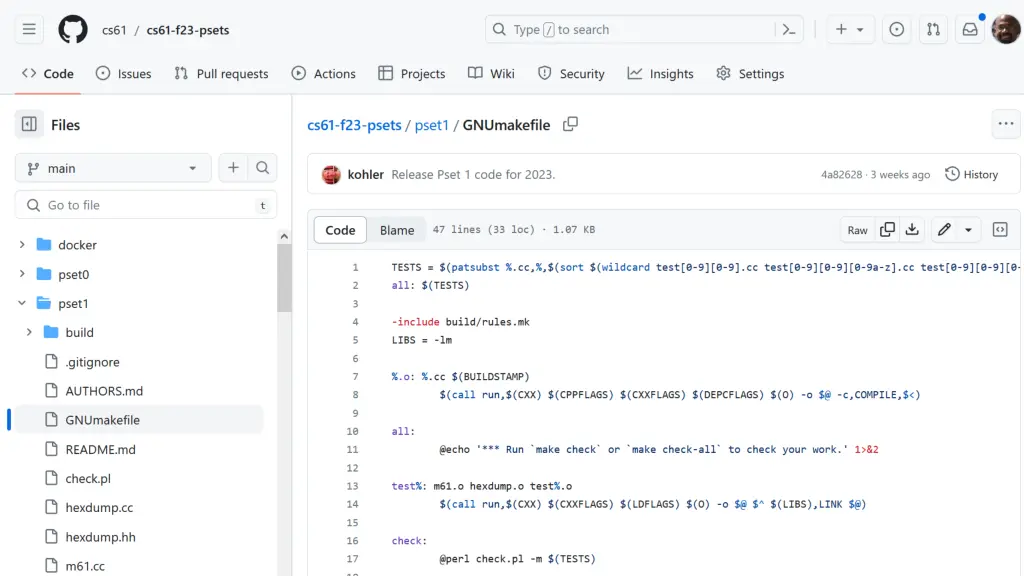Switch to Code view toggle
The width and height of the screenshot is (1024, 576).
coord(340,230)
